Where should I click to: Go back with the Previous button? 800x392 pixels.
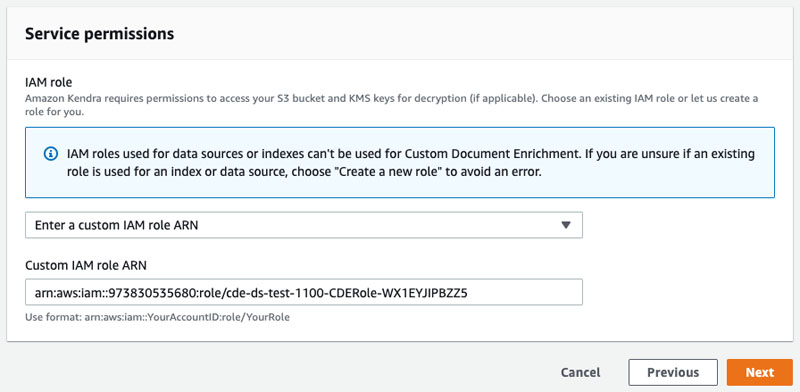click(673, 373)
